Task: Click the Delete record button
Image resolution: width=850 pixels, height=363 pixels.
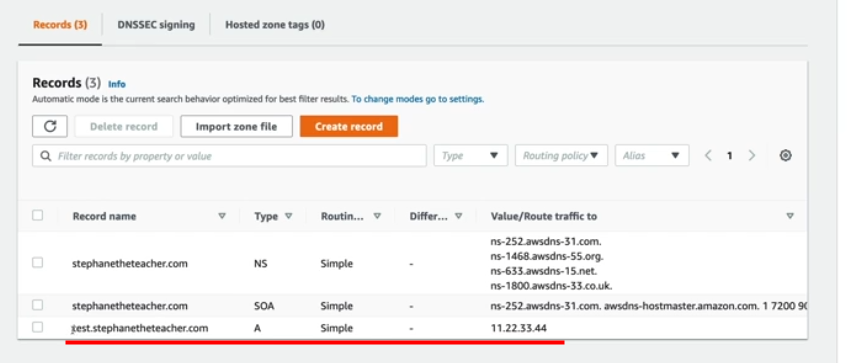Action: point(124,126)
